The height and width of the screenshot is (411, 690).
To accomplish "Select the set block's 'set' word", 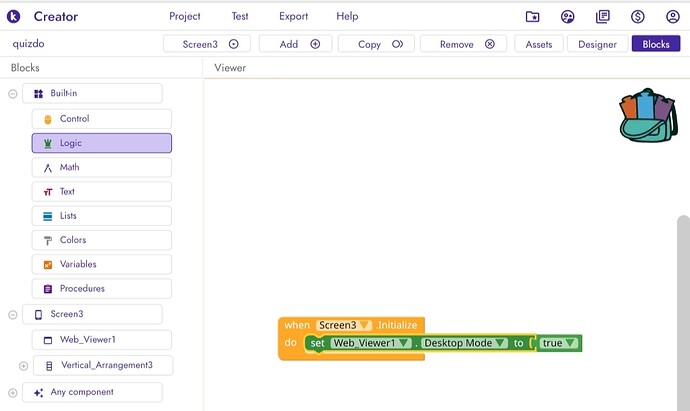I will (x=317, y=343).
